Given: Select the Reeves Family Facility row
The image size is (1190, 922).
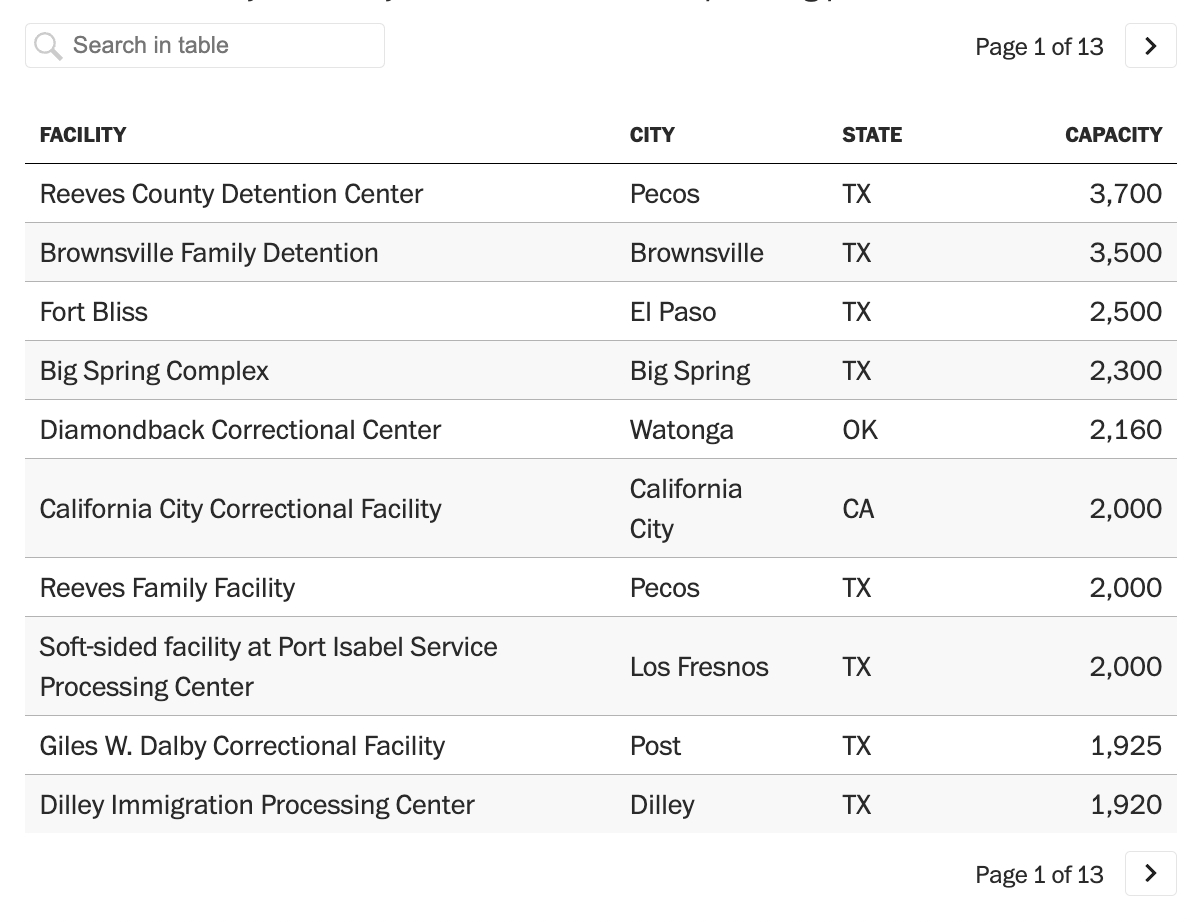Looking at the screenshot, I should point(167,588).
